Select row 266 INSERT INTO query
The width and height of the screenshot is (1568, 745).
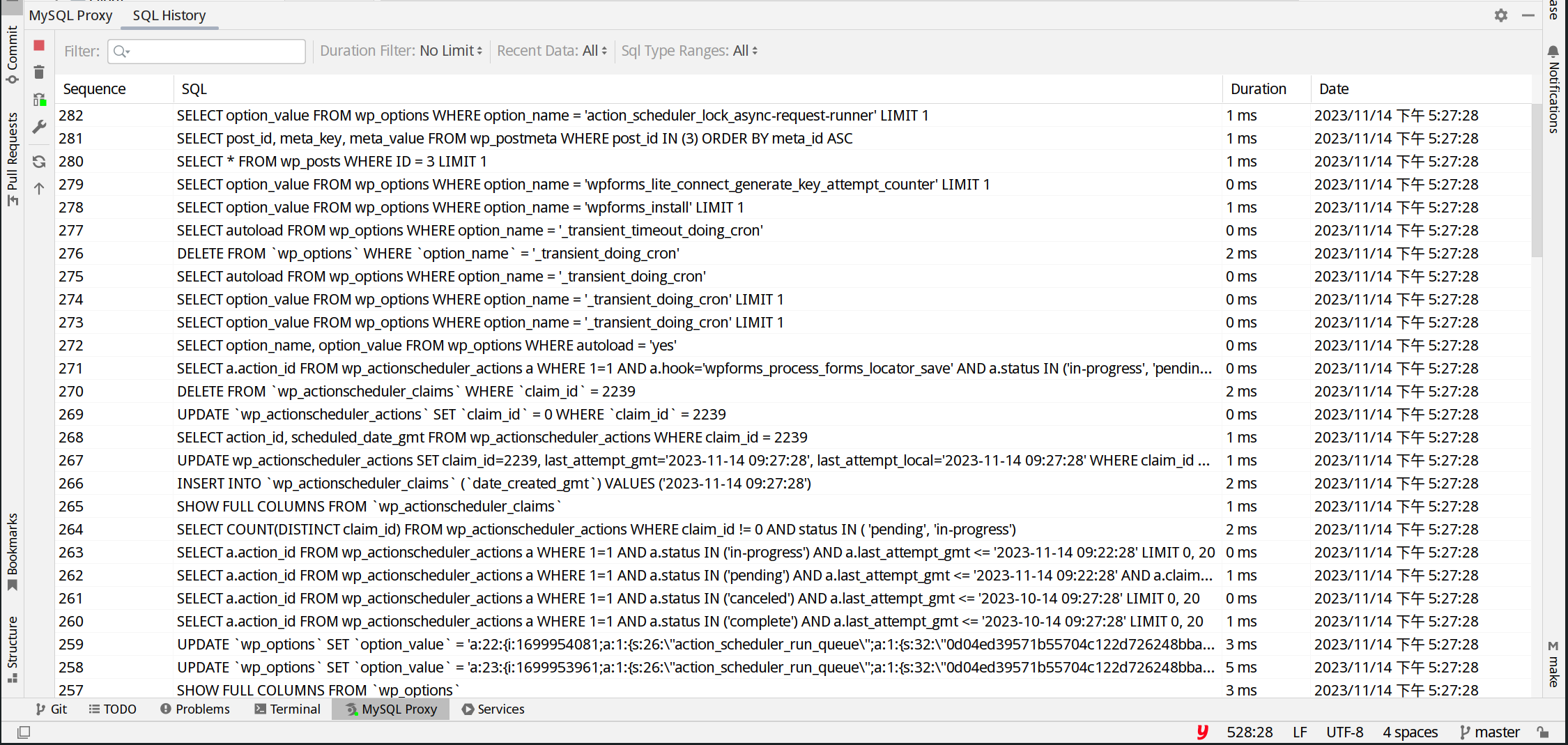(794, 484)
